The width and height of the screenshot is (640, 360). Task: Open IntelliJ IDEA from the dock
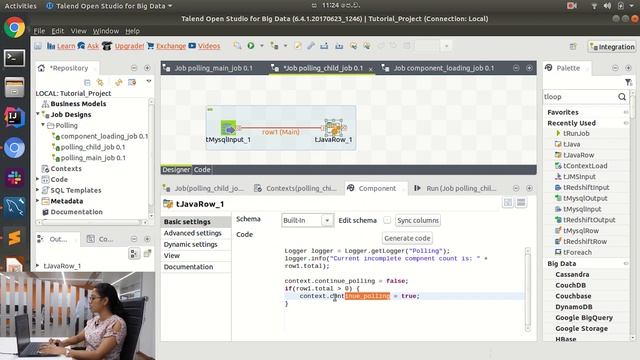(x=15, y=118)
